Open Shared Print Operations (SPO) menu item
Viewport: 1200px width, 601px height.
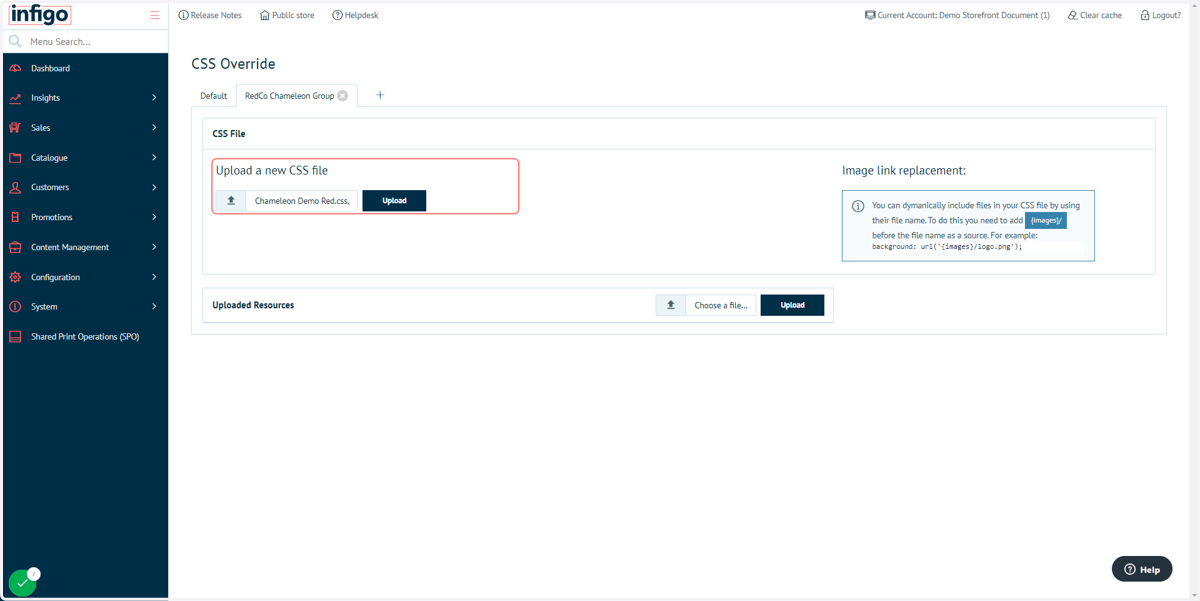click(x=85, y=337)
